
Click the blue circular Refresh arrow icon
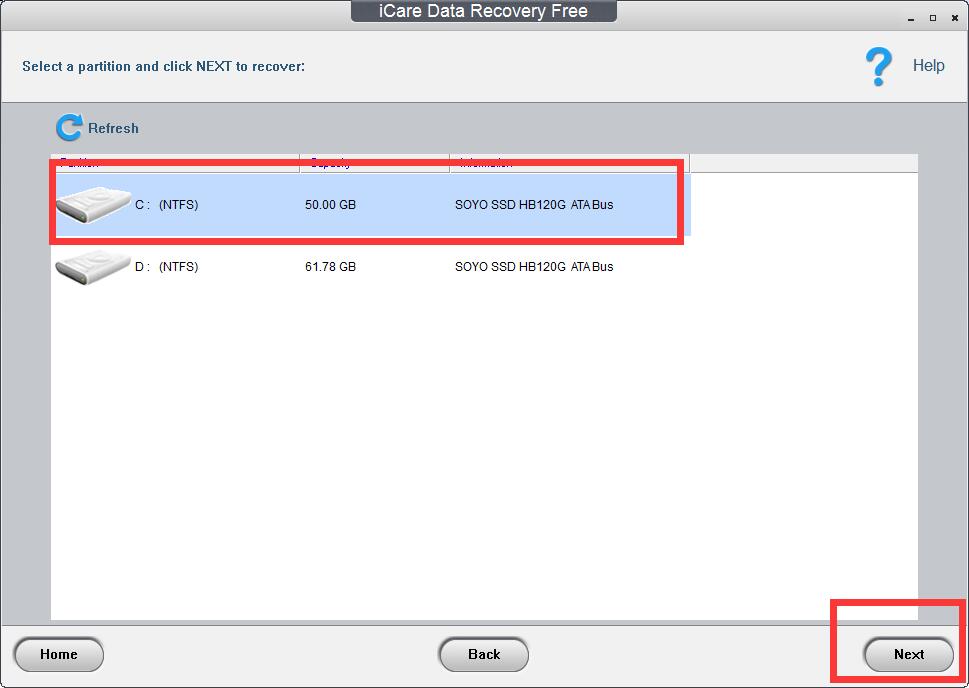pos(69,127)
